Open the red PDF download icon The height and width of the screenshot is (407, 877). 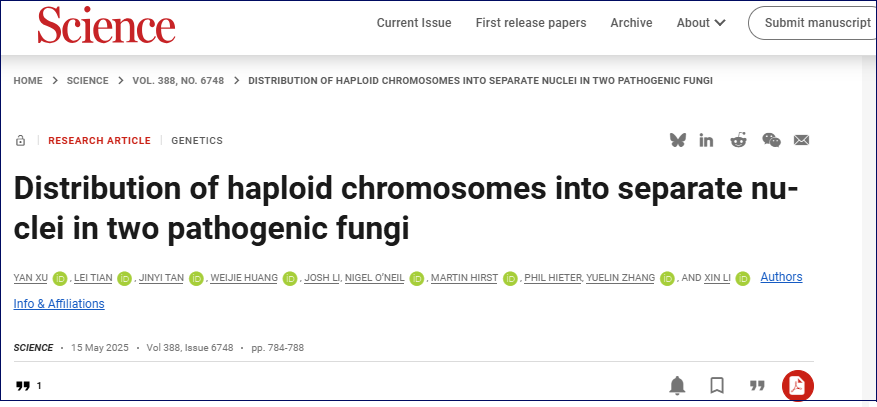(x=798, y=386)
